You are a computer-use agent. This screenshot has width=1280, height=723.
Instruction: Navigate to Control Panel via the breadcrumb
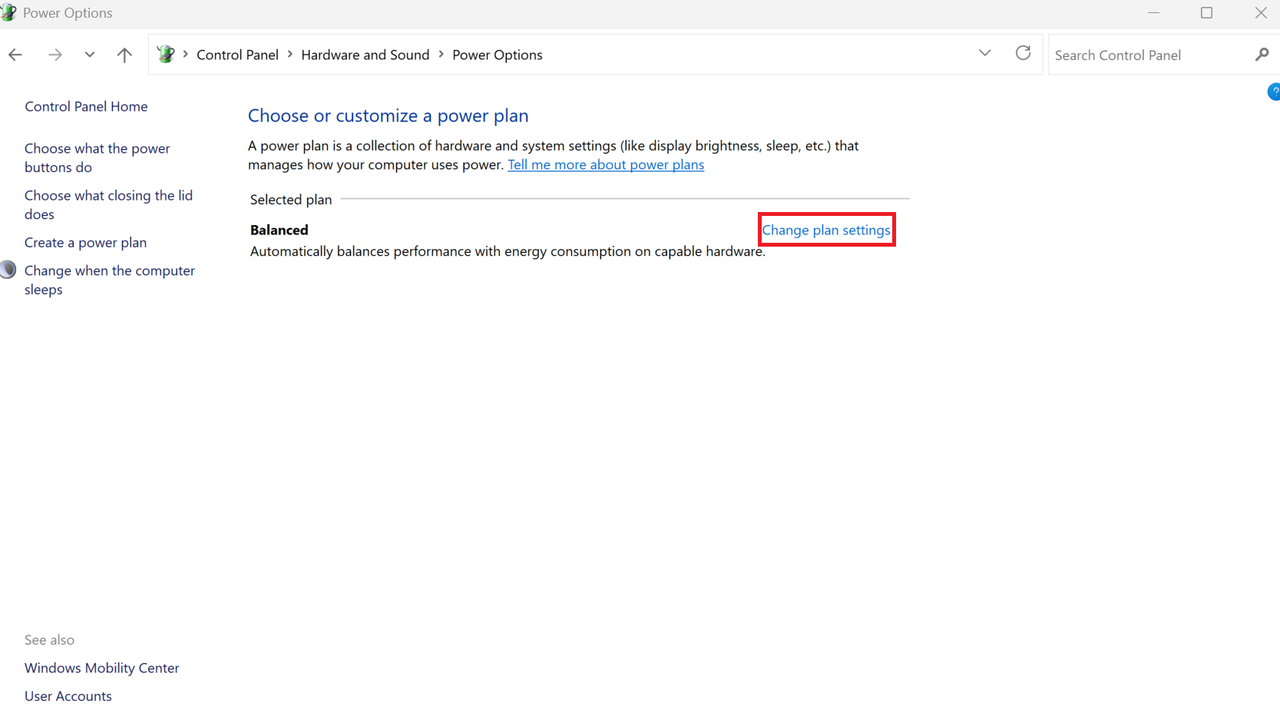[x=238, y=55]
